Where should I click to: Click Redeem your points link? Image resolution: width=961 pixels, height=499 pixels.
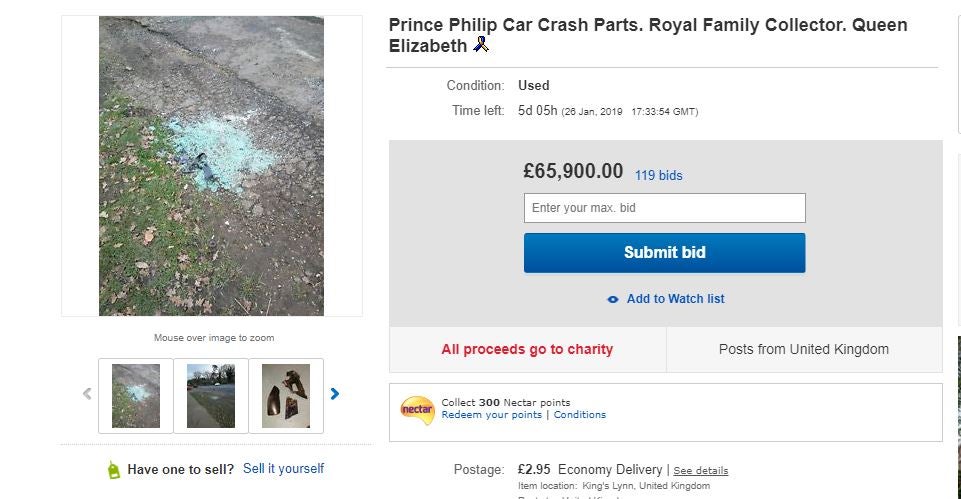(491, 415)
